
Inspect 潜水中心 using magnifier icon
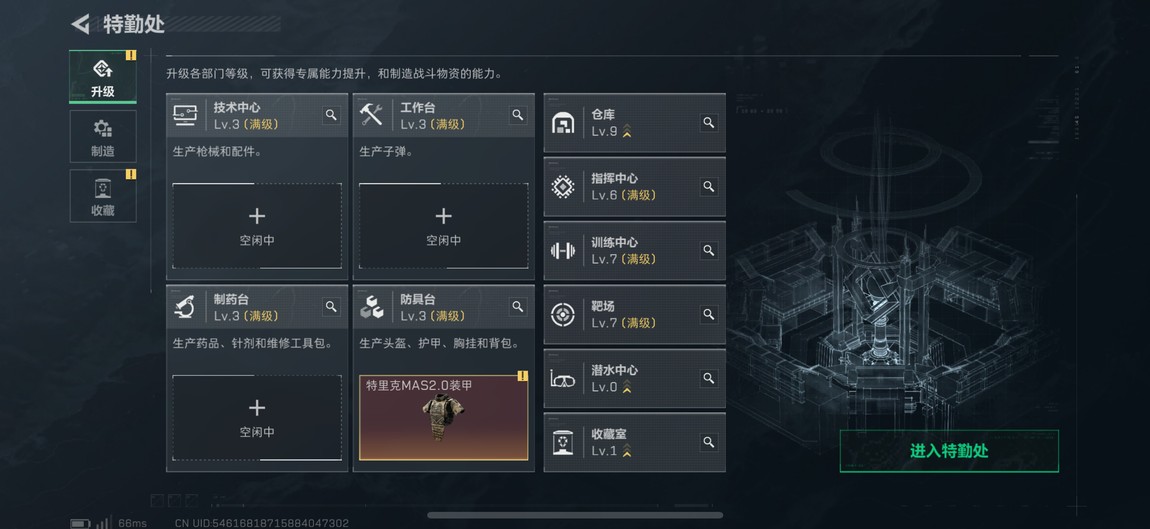click(708, 378)
